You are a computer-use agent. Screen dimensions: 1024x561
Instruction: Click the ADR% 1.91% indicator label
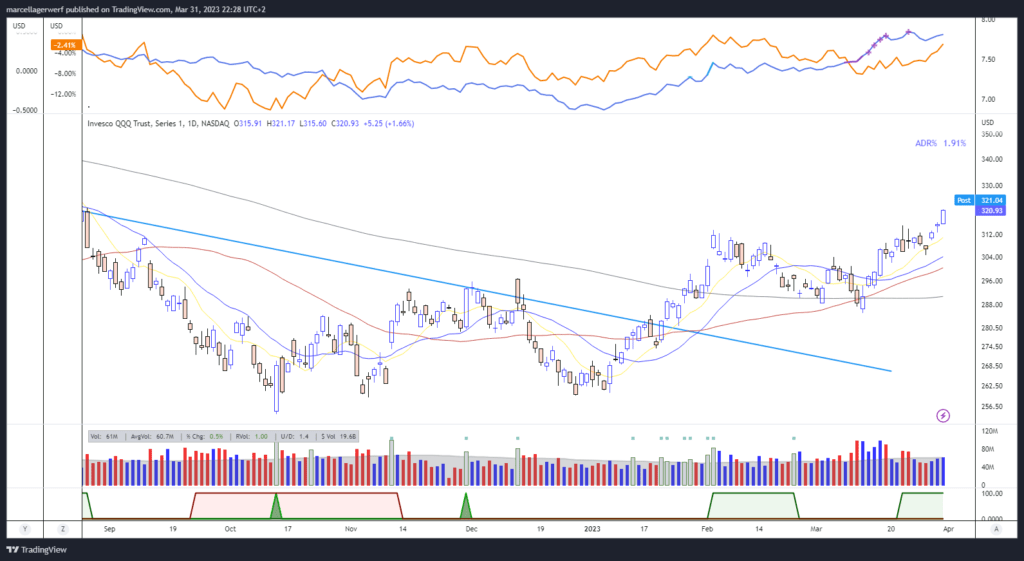(x=940, y=143)
